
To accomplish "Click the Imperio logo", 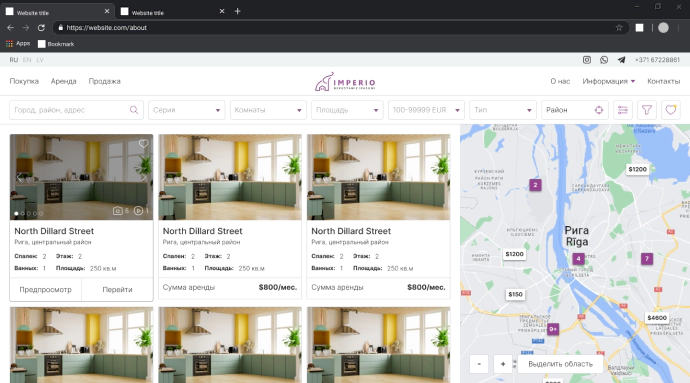I will click(345, 82).
